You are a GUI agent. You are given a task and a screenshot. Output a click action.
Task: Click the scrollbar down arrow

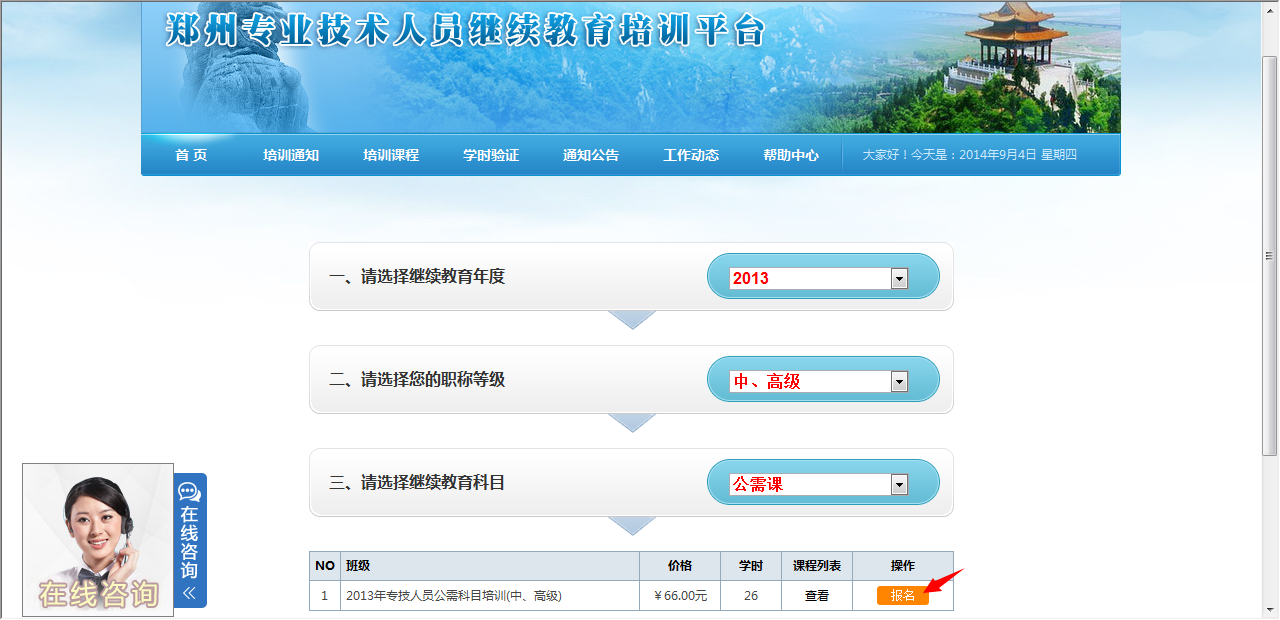pos(1270,610)
